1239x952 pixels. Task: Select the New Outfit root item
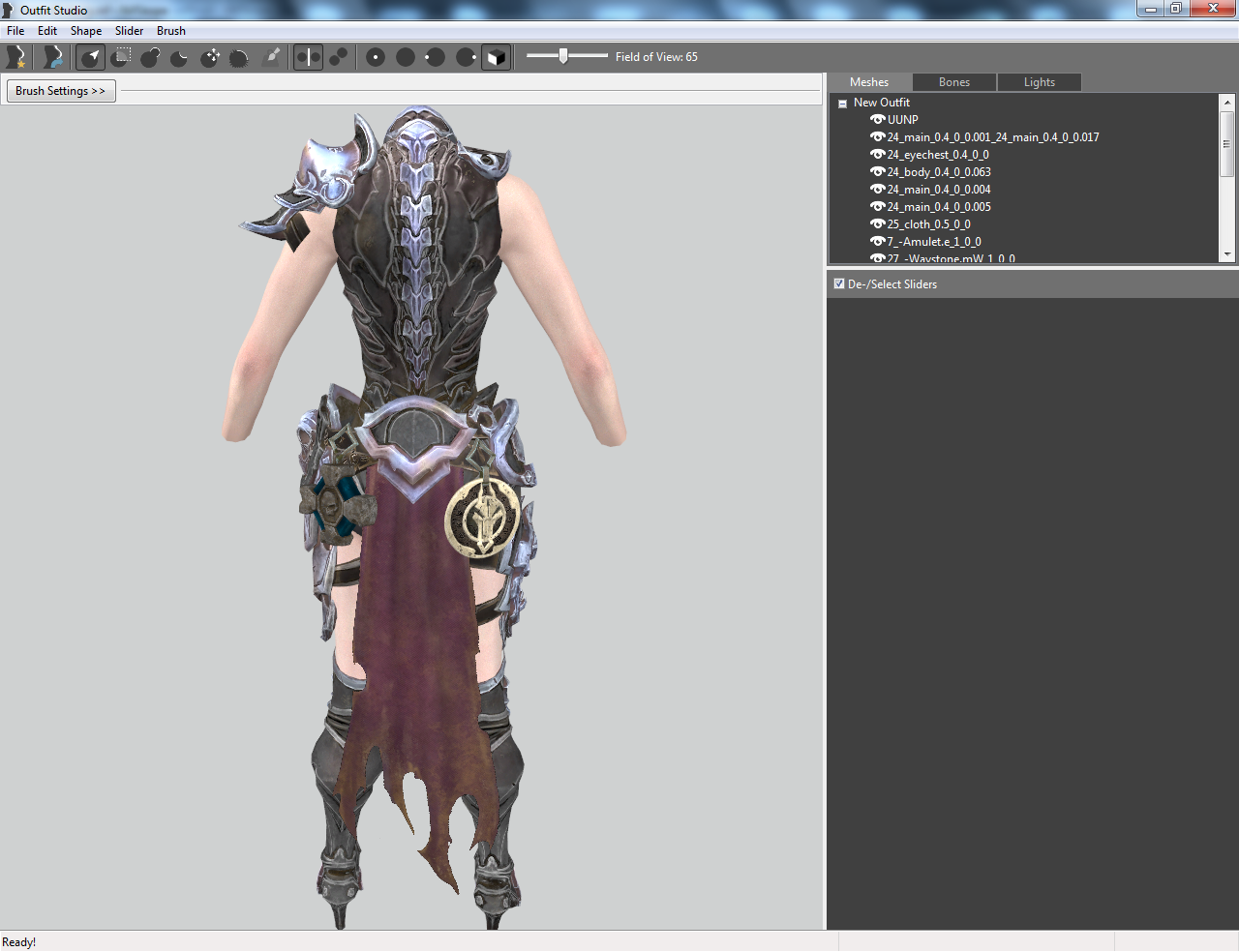click(882, 103)
